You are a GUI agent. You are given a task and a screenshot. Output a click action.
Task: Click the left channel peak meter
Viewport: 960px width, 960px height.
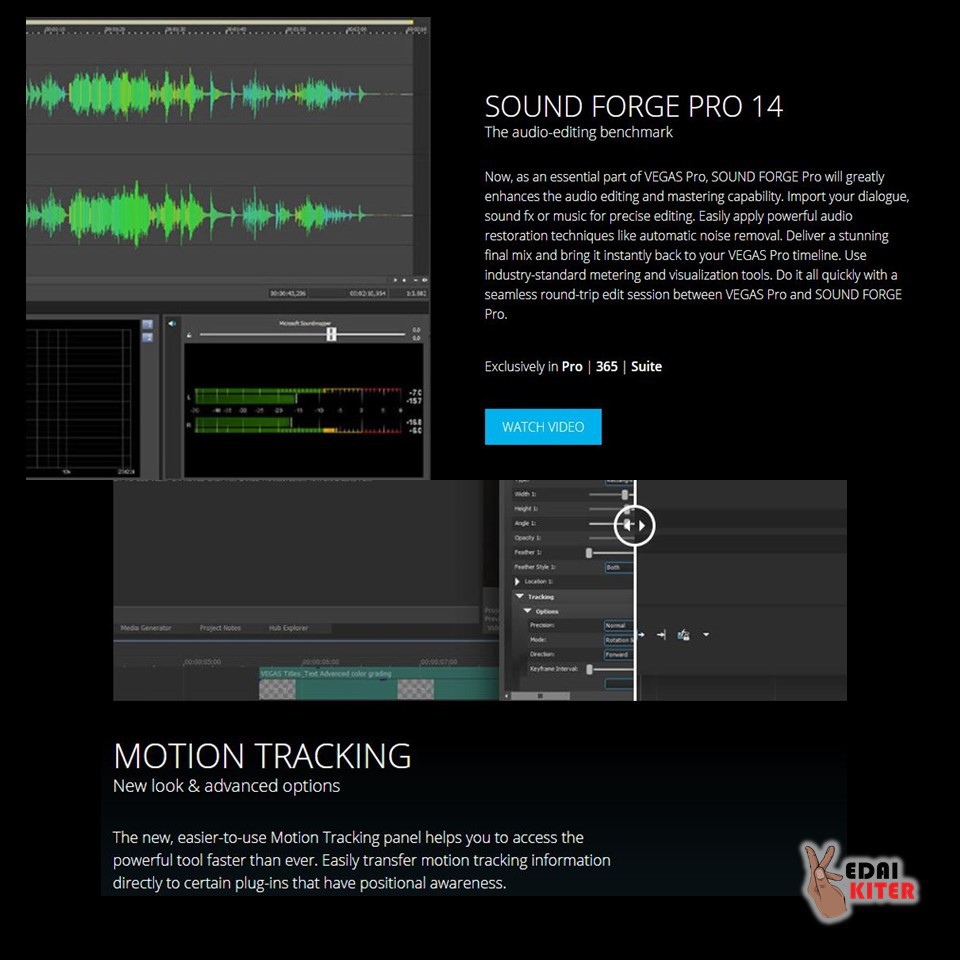(x=298, y=396)
